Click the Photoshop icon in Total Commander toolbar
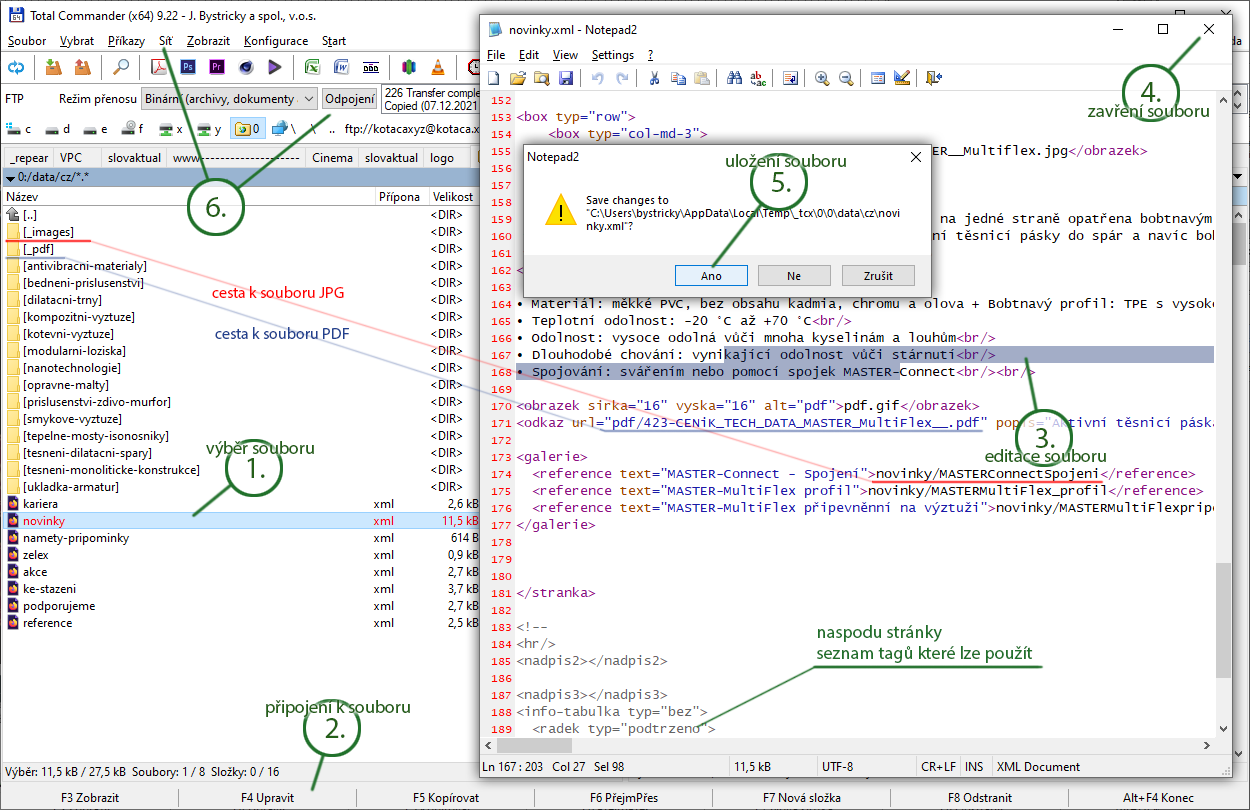Screen dimensions: 1250x810 coord(187,67)
